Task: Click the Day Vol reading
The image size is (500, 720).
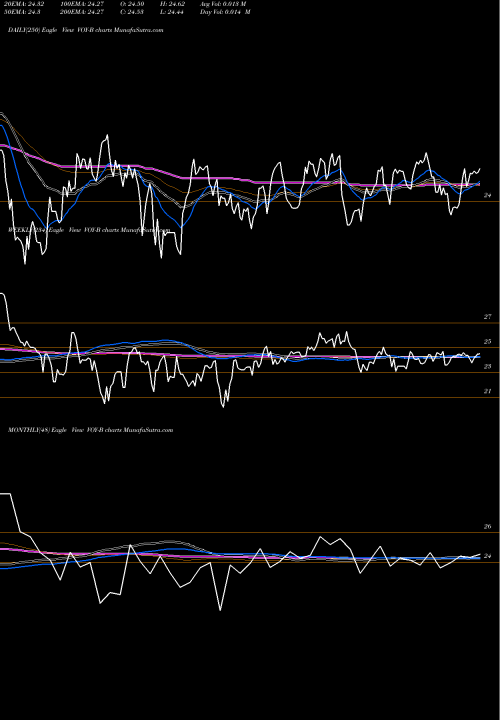Action: pos(225,12)
